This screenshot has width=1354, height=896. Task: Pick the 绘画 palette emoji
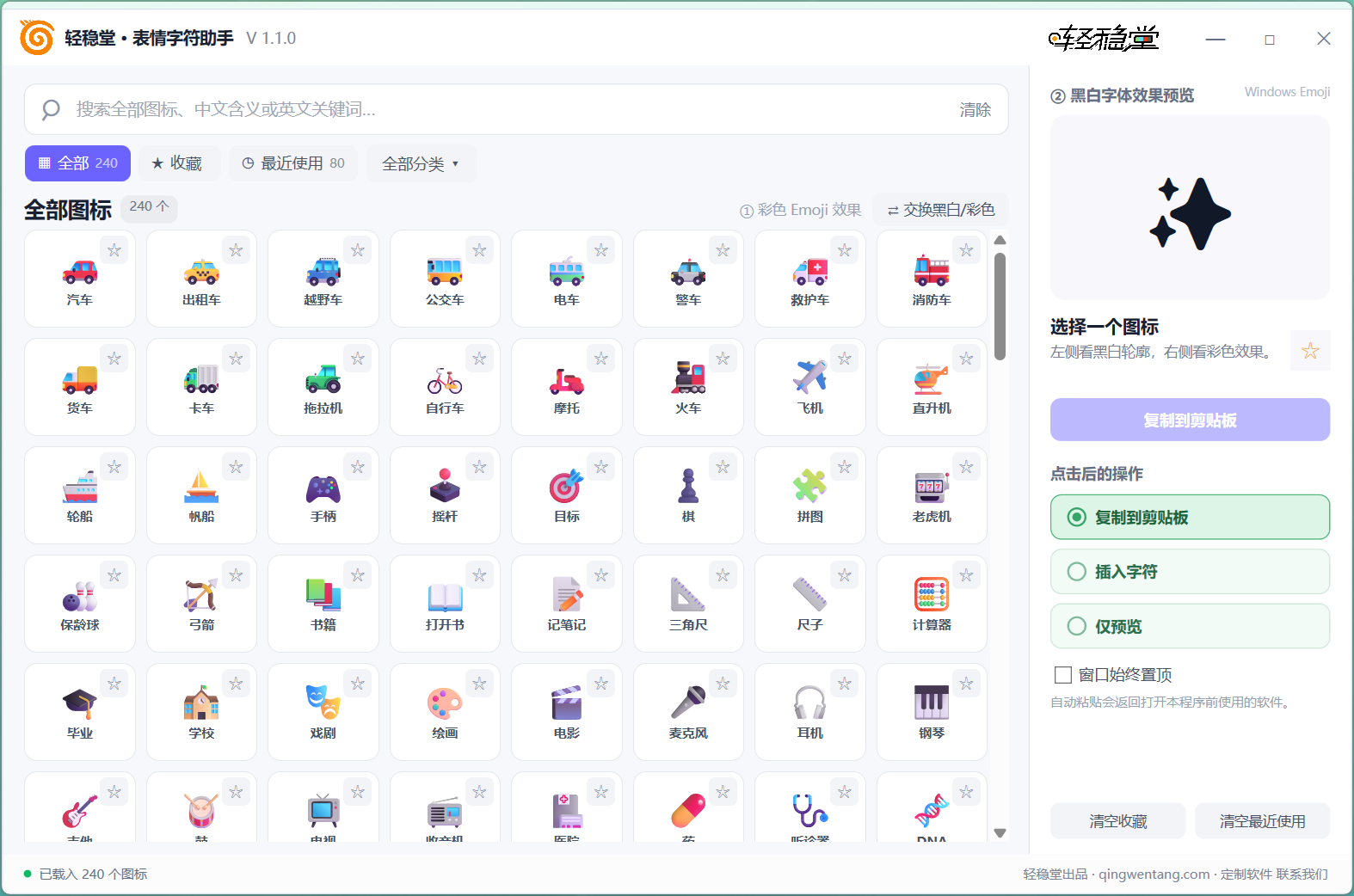click(x=445, y=712)
